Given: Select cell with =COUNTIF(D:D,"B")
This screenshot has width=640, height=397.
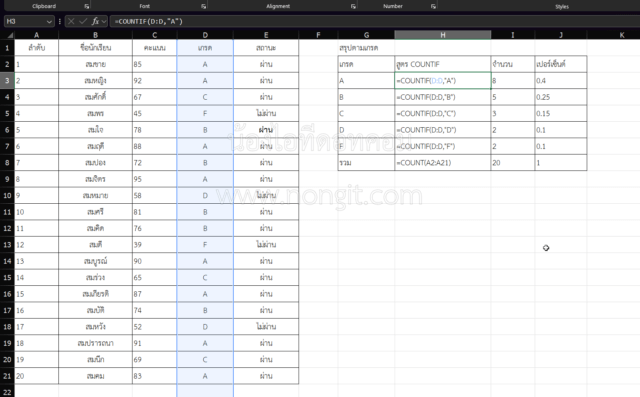Looking at the screenshot, I should tap(442, 97).
